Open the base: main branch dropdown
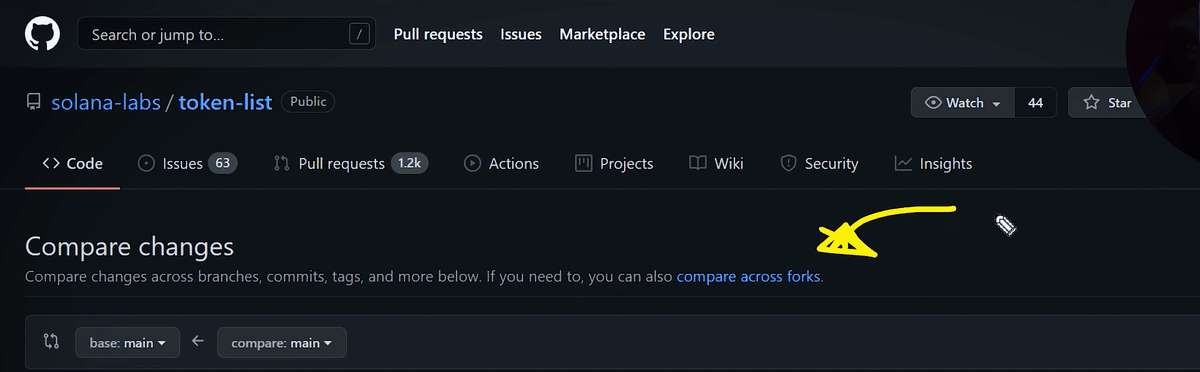Image resolution: width=1200 pixels, height=372 pixels. tap(127, 343)
